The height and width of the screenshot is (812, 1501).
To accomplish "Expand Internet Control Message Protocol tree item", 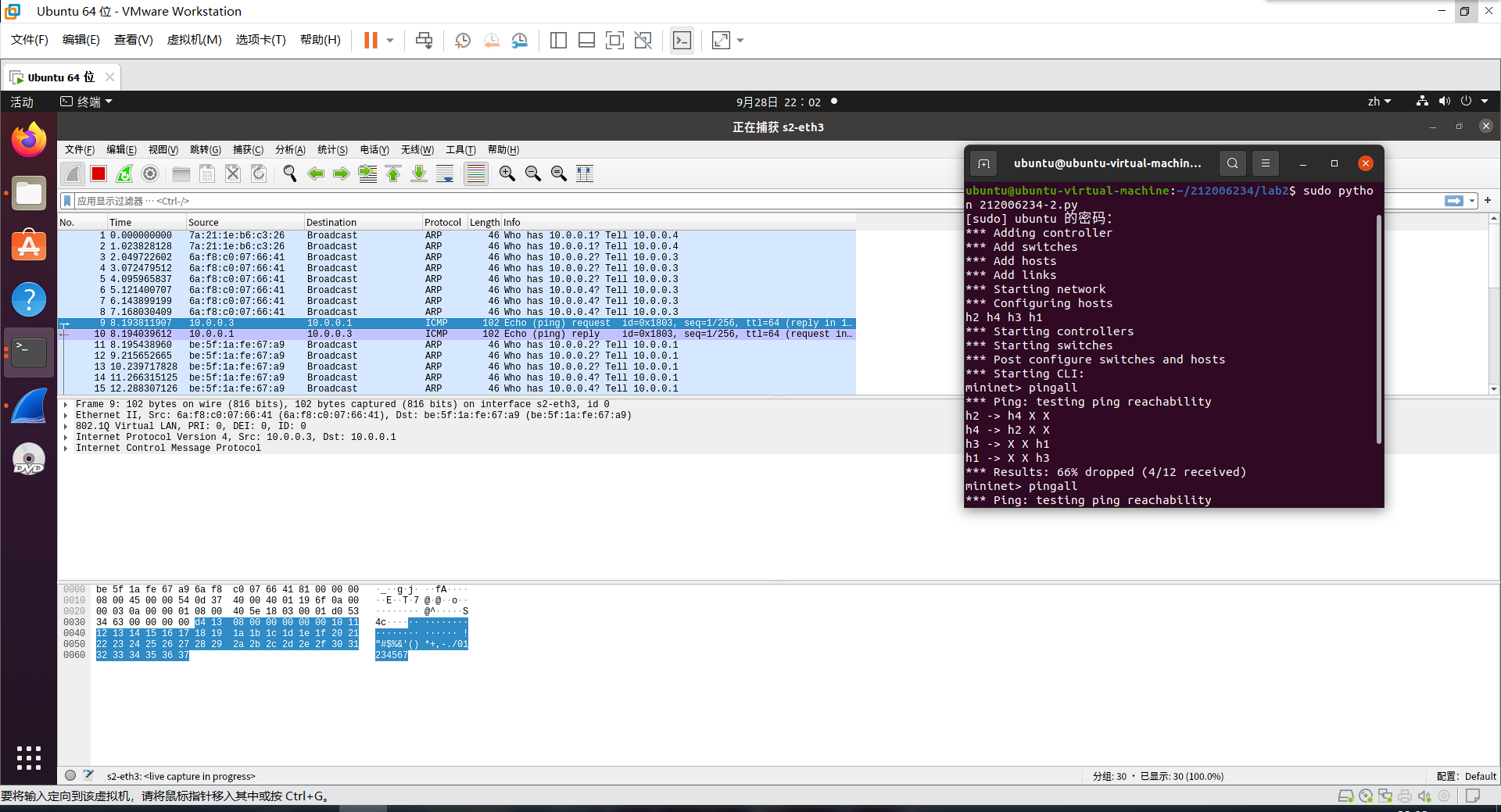I will pyautogui.click(x=66, y=449).
